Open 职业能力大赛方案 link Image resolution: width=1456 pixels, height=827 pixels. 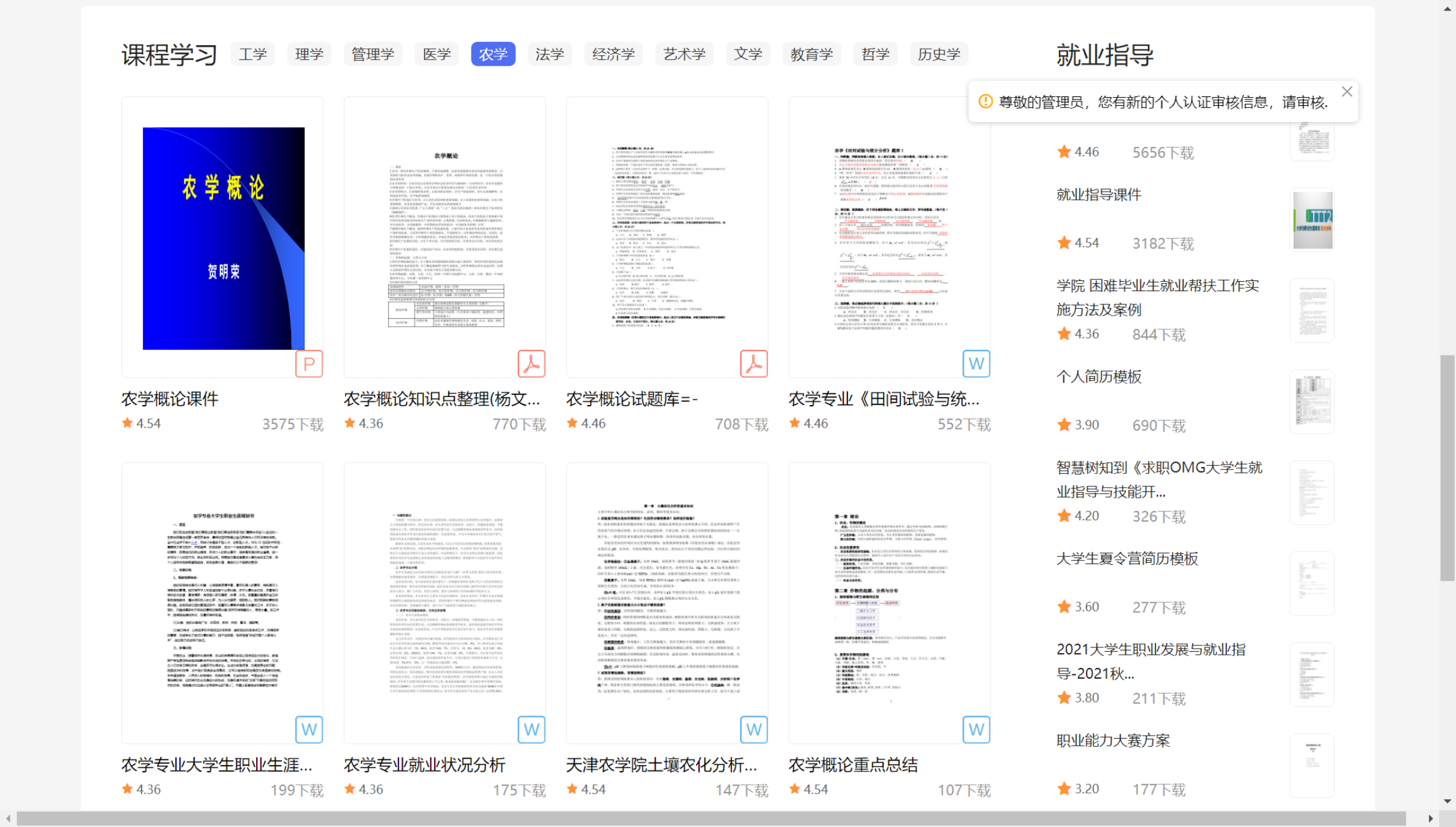1113,741
